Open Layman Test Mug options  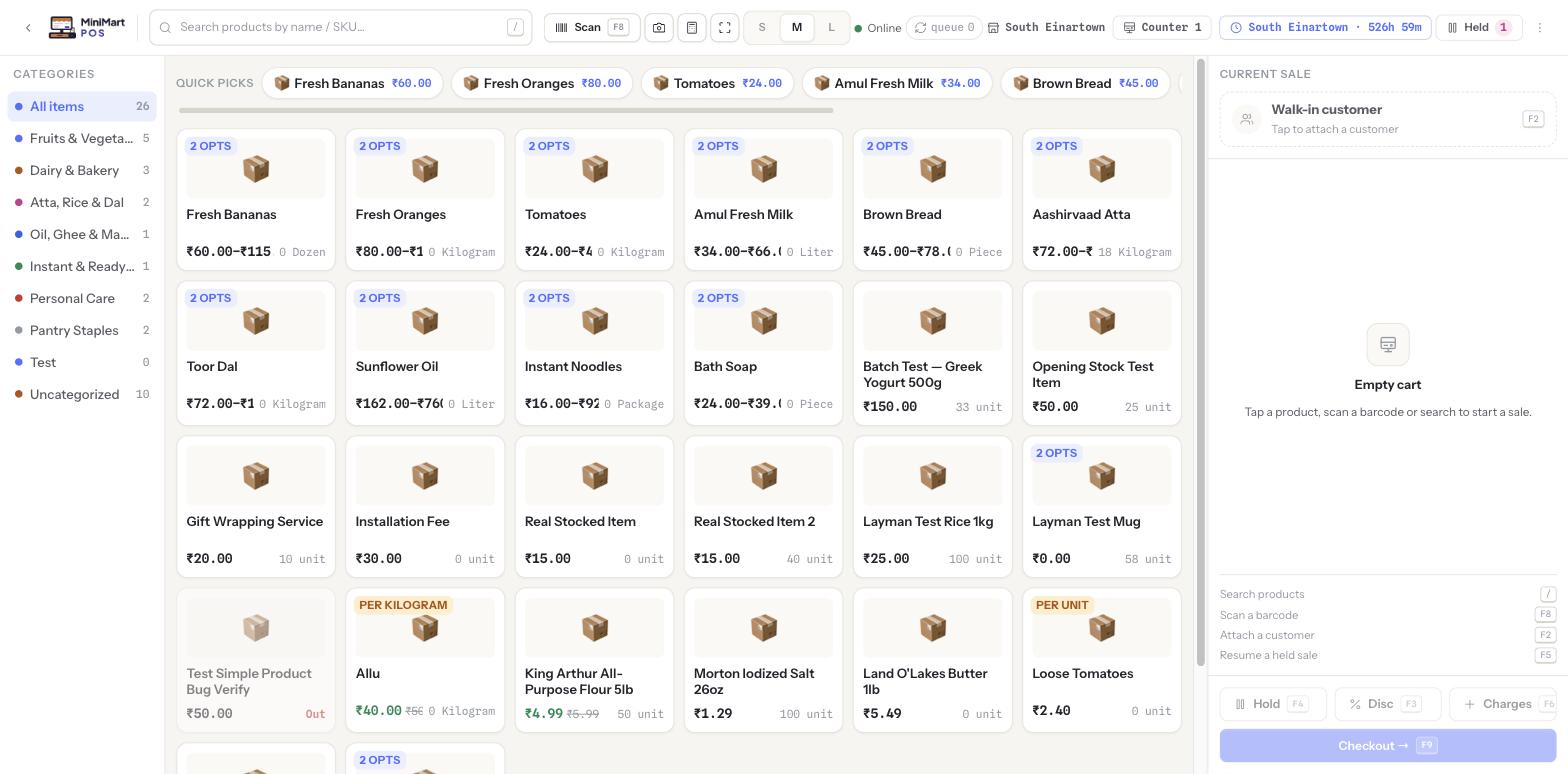[1101, 507]
